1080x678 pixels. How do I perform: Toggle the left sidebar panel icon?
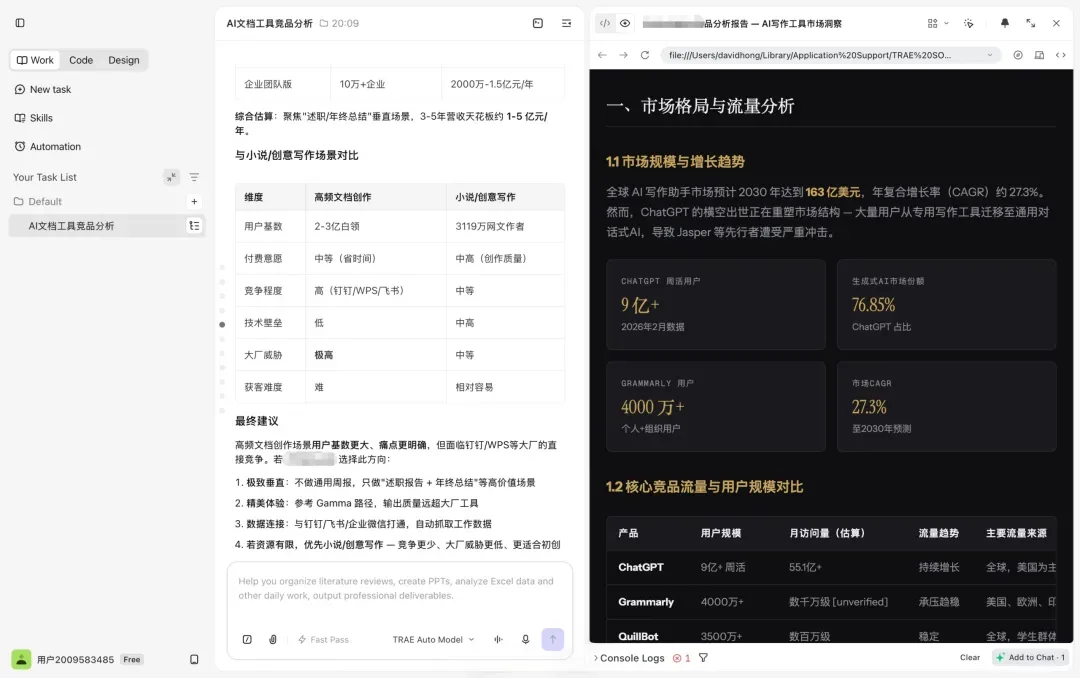(x=20, y=23)
